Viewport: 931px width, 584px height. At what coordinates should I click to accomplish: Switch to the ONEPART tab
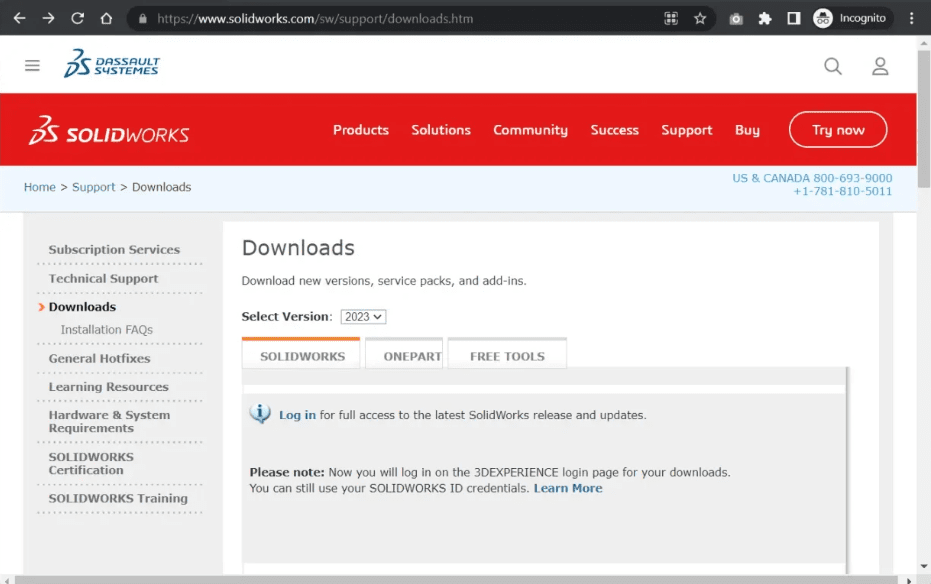404,355
